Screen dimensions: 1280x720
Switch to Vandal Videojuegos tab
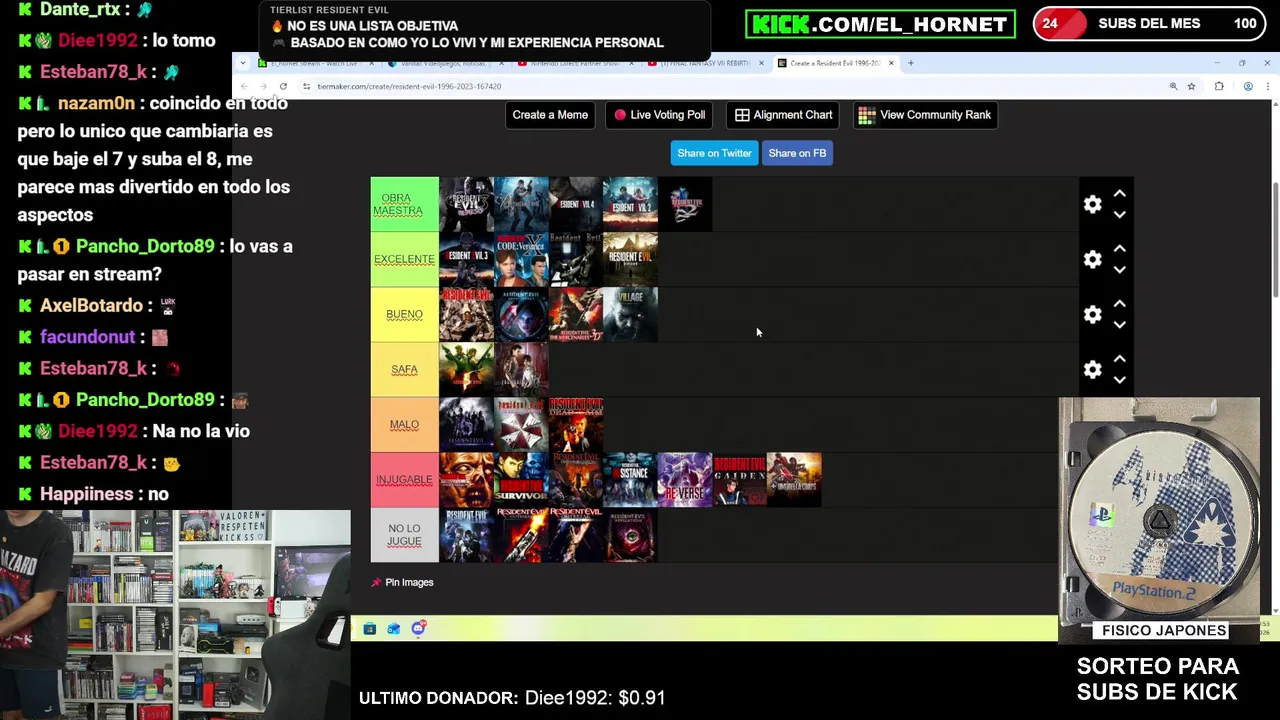[x=444, y=63]
